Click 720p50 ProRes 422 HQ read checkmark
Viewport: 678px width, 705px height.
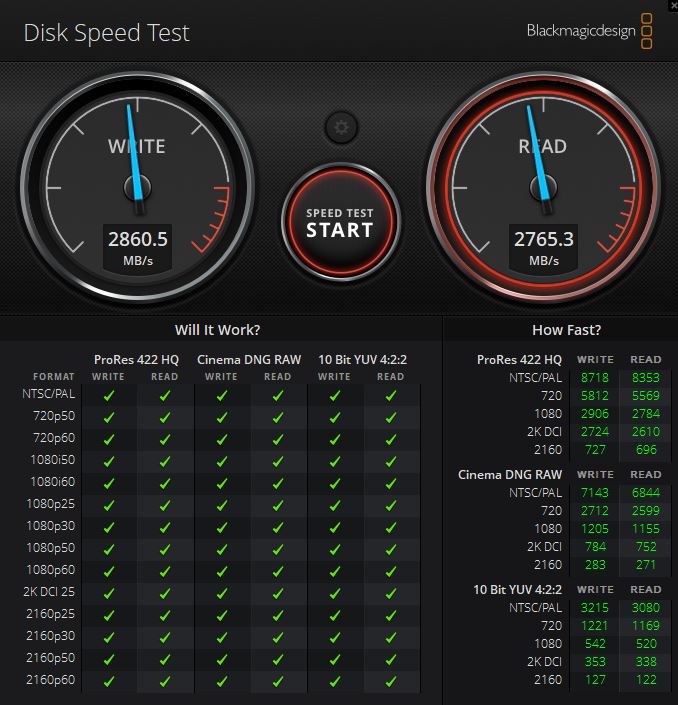tap(165, 418)
